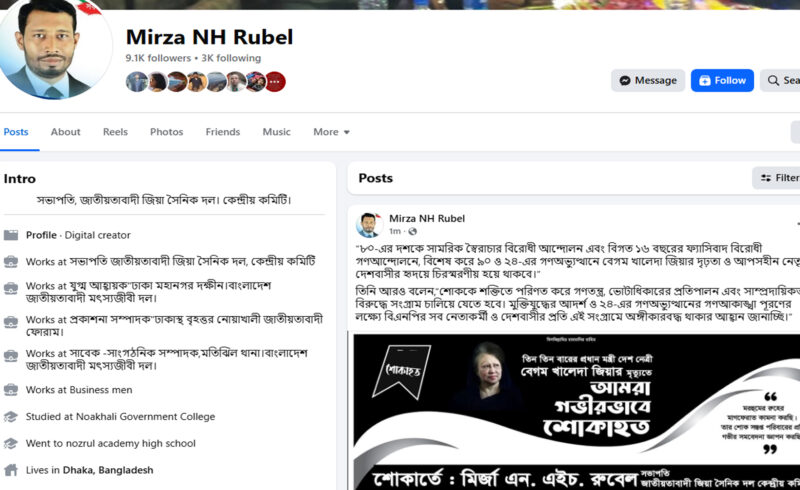The width and height of the screenshot is (800, 490).
Task: Click the magnifier Search icon
Action: pyautogui.click(x=773, y=81)
